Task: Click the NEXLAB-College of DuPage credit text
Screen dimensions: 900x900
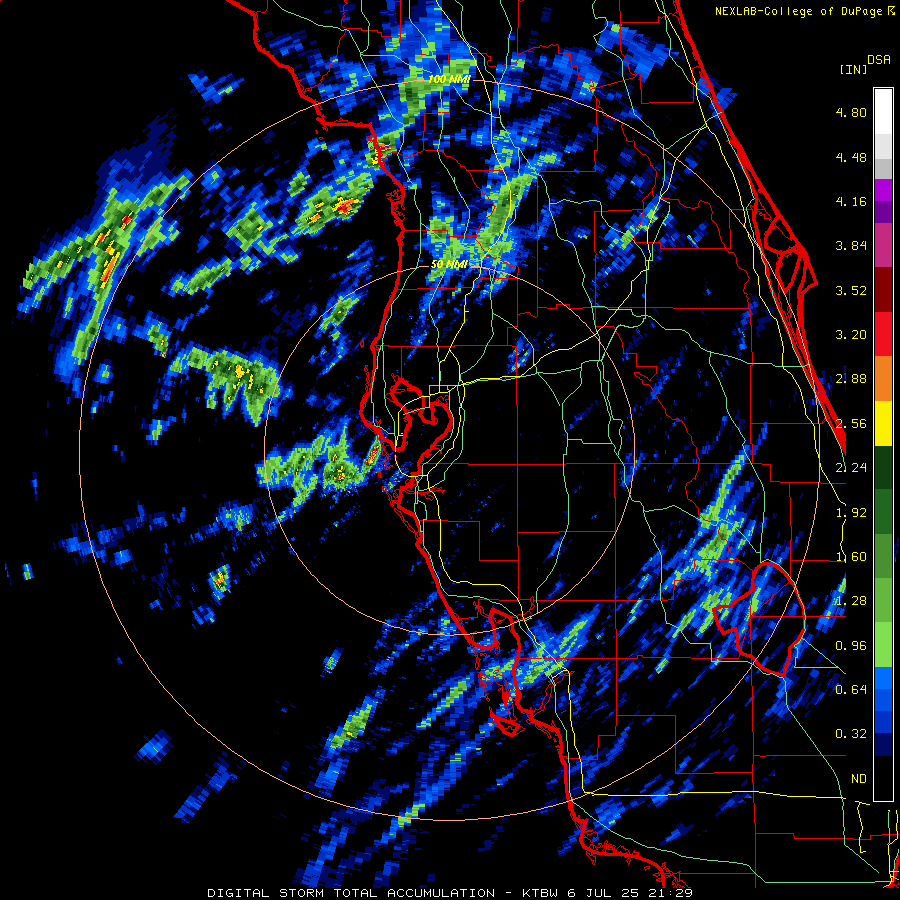Action: [800, 11]
